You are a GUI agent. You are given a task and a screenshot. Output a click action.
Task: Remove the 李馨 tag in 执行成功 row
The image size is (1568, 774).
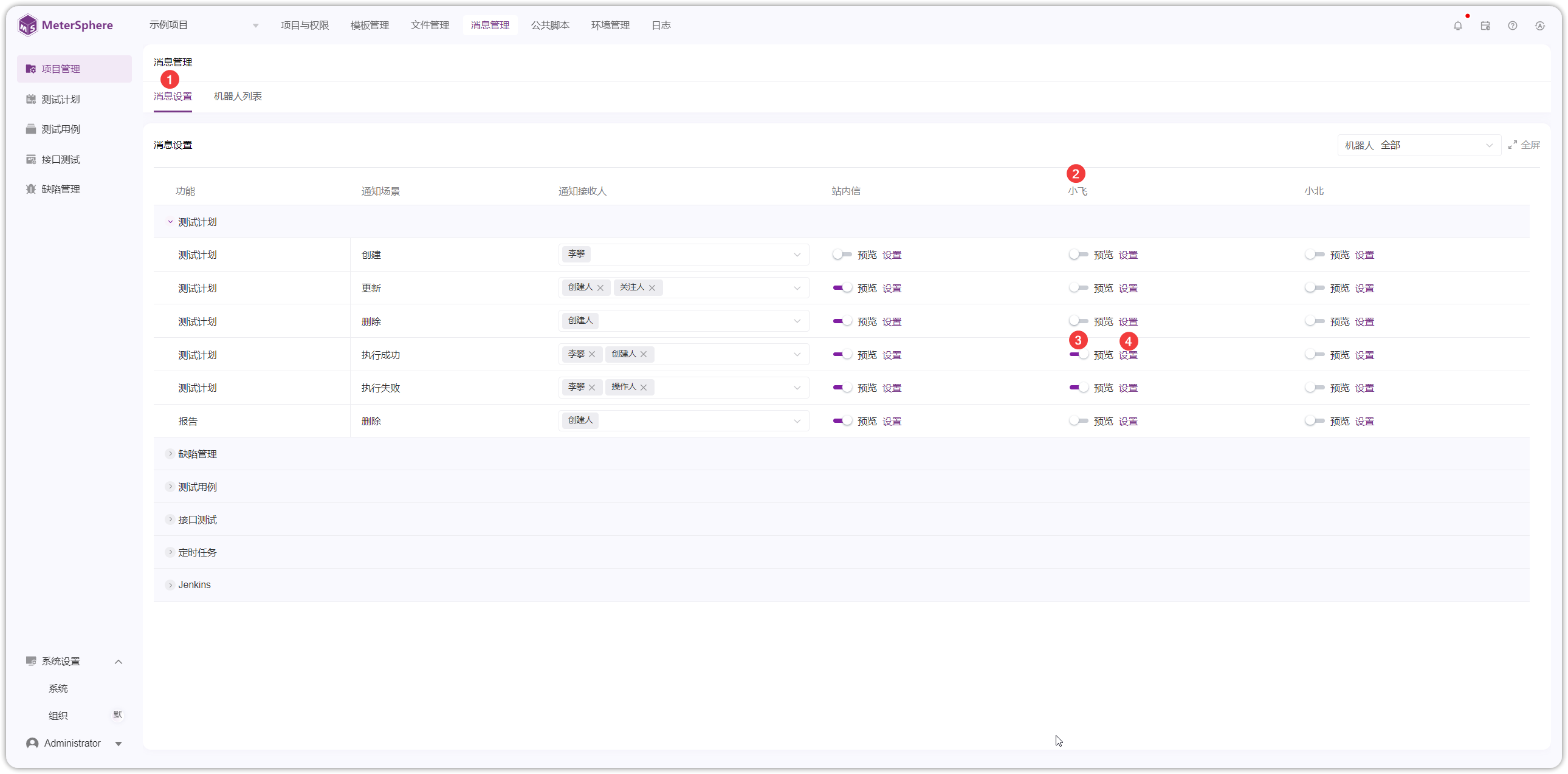tap(592, 354)
